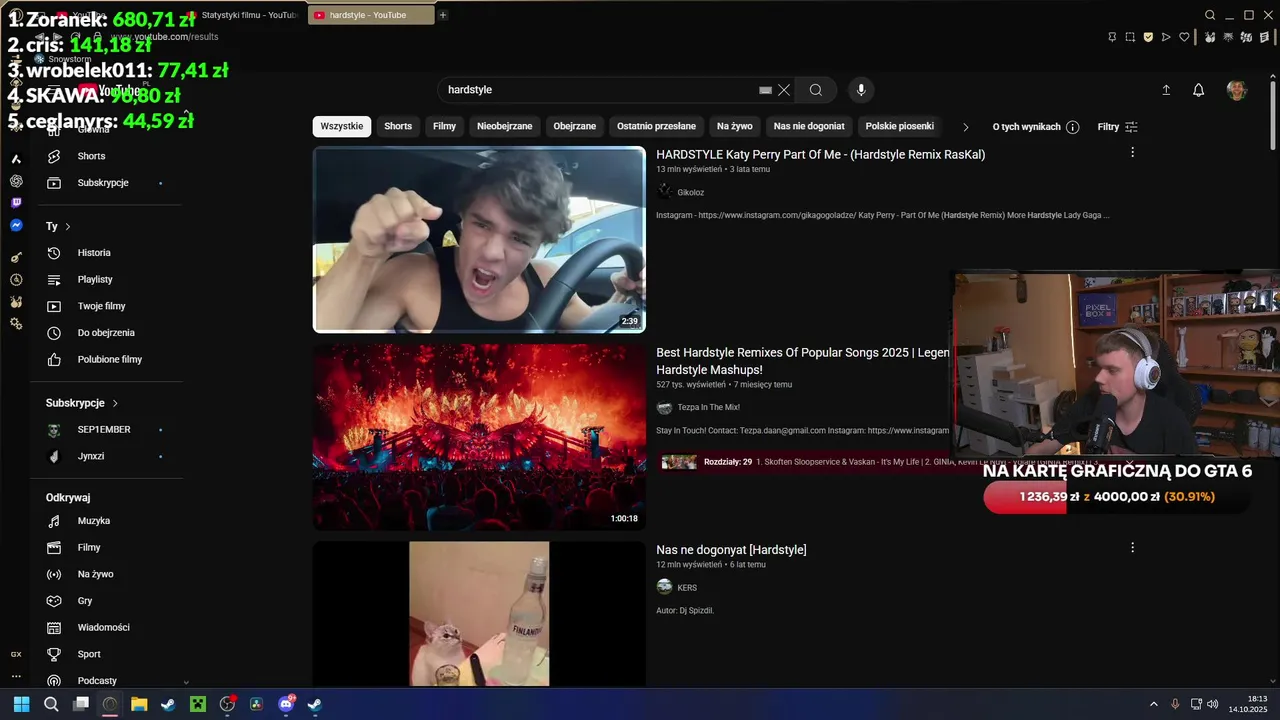This screenshot has height=720, width=1280.
Task: Click the Windows Start button
Action: [x=21, y=704]
